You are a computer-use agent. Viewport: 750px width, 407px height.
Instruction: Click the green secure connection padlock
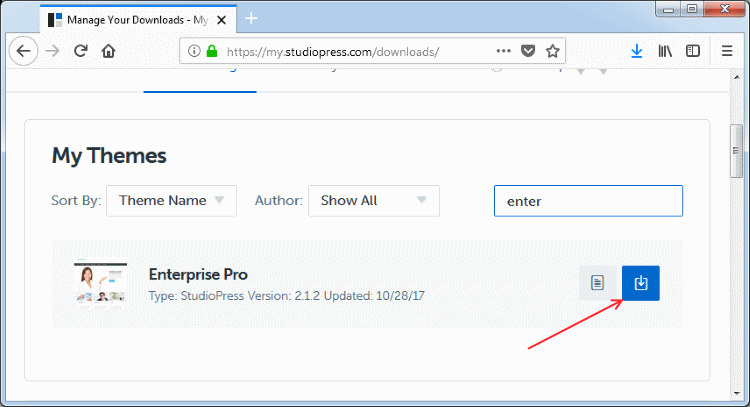(x=211, y=51)
